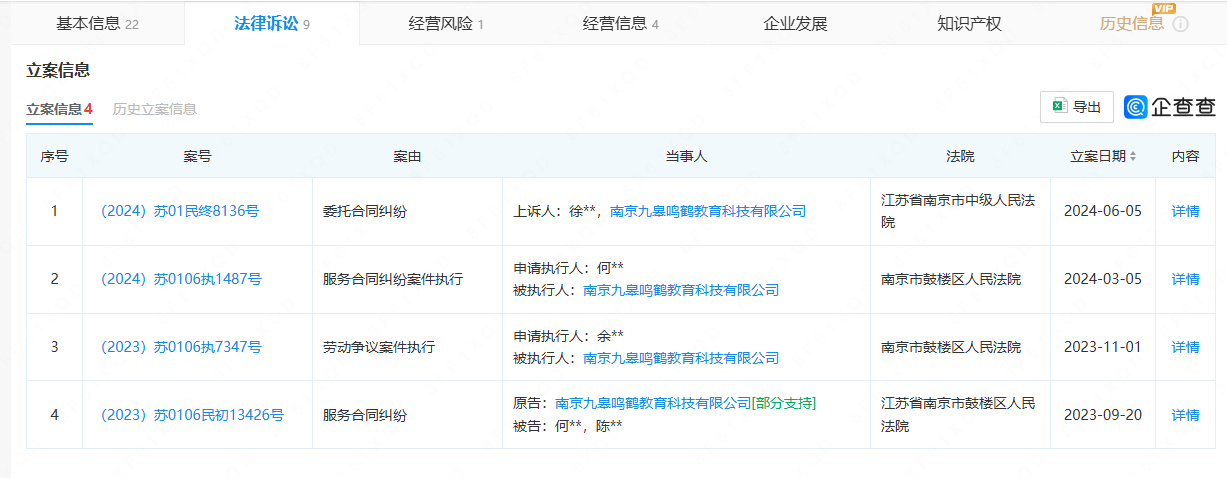The height and width of the screenshot is (478, 1227).
Task: Open the VIP 历史信息 tab
Action: click(1131, 23)
